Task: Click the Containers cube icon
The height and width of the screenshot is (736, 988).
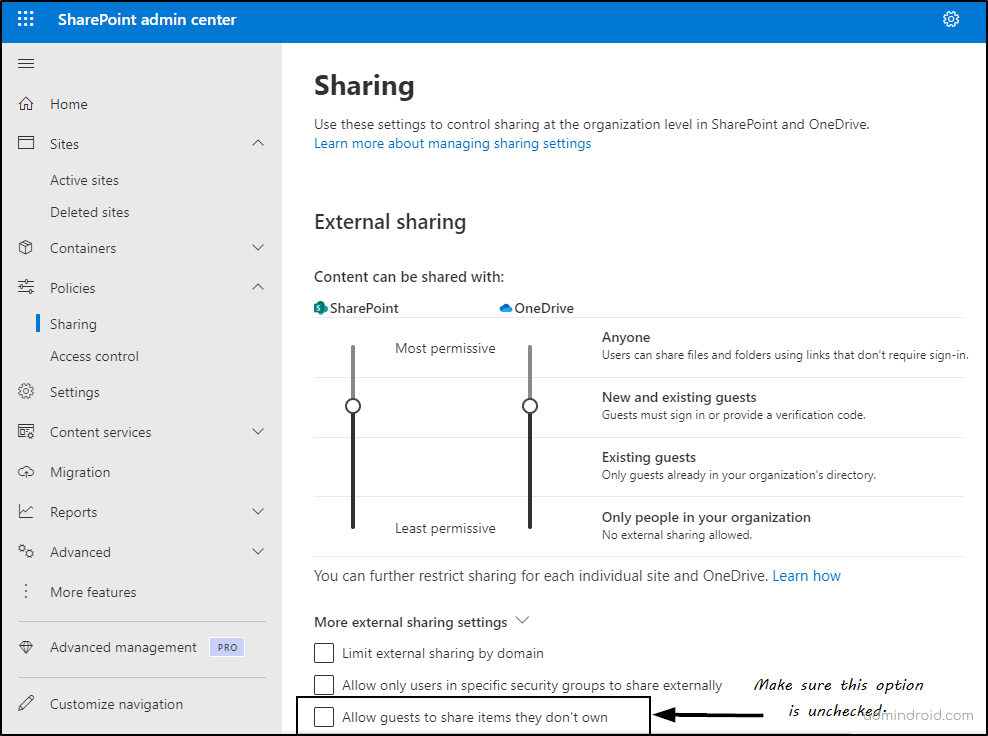Action: (x=26, y=248)
